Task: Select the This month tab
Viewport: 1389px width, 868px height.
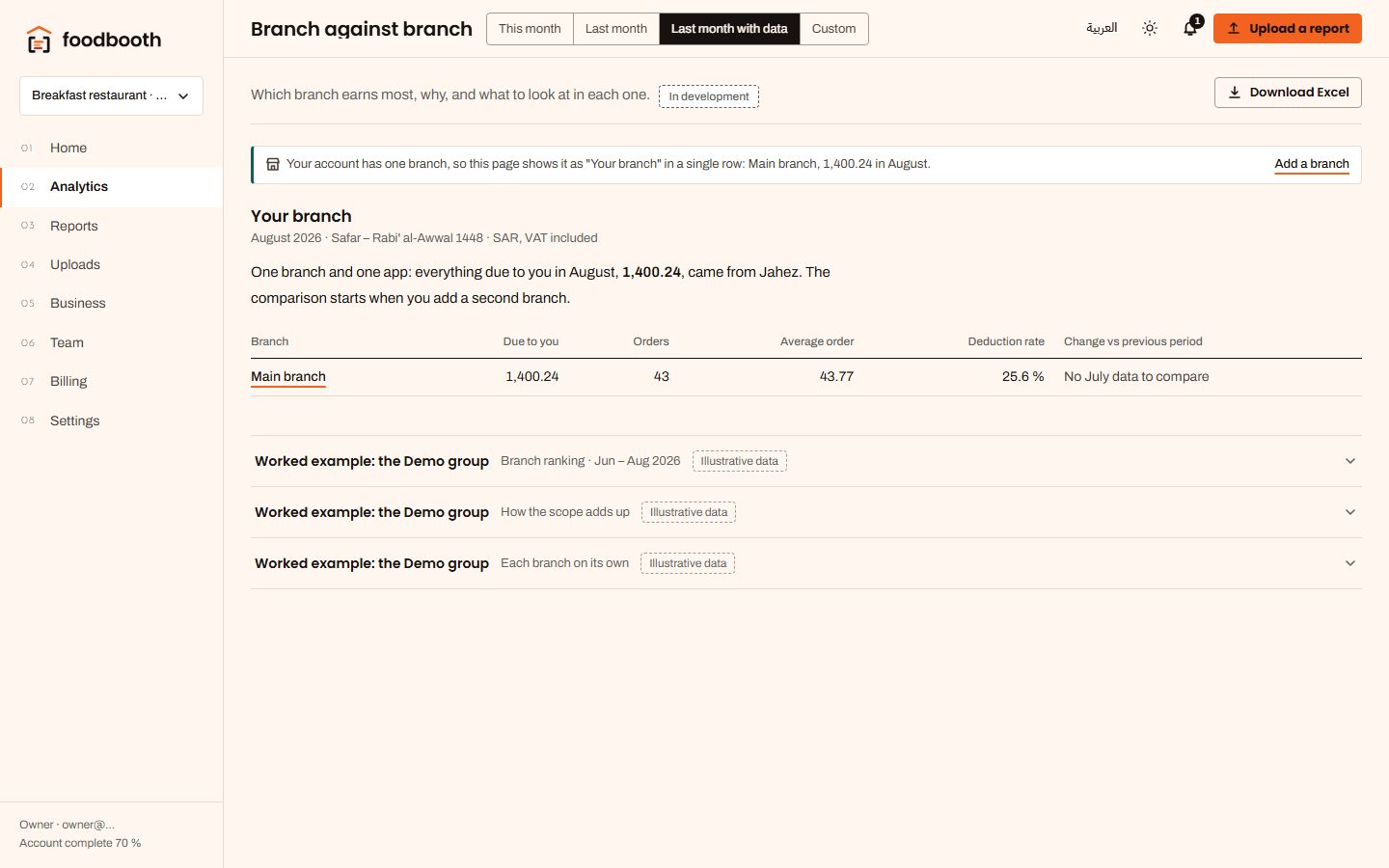Action: [530, 29]
